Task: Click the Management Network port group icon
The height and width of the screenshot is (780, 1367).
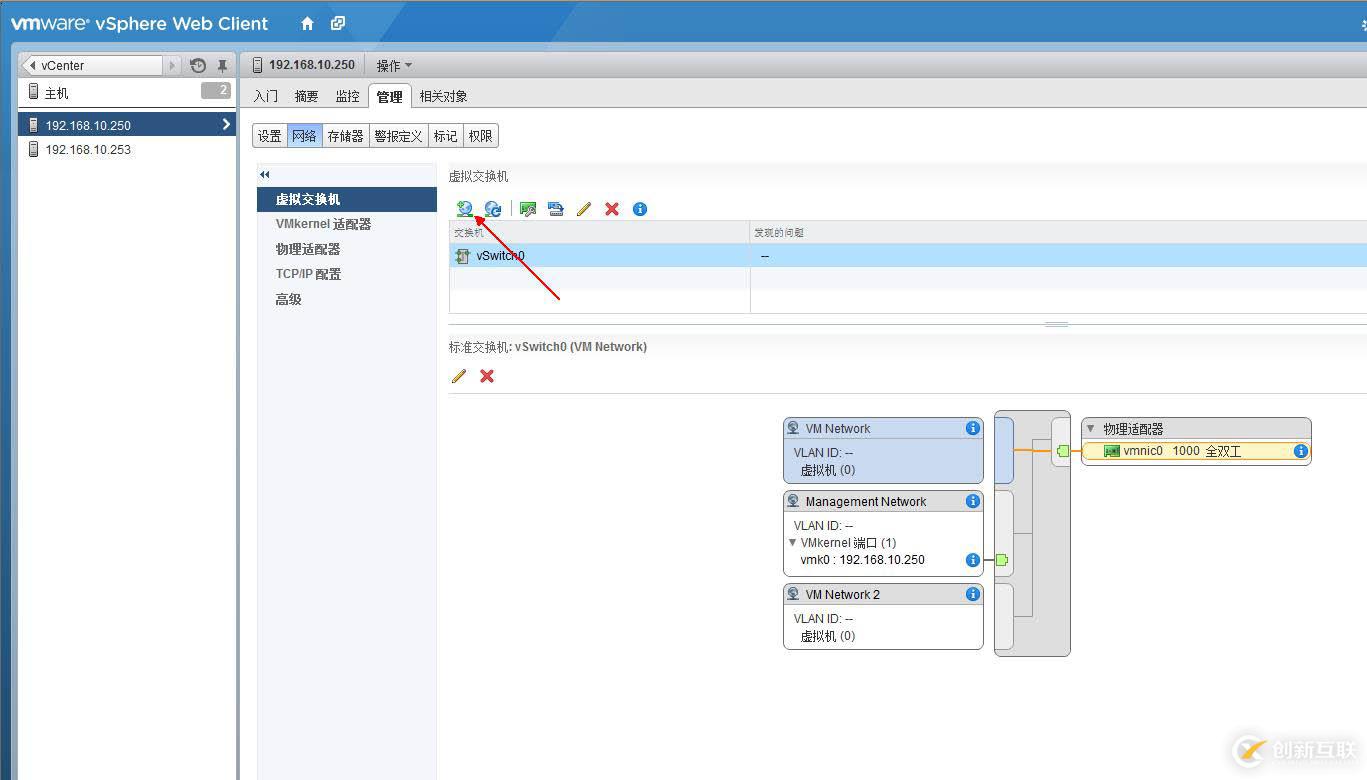Action: pos(793,501)
